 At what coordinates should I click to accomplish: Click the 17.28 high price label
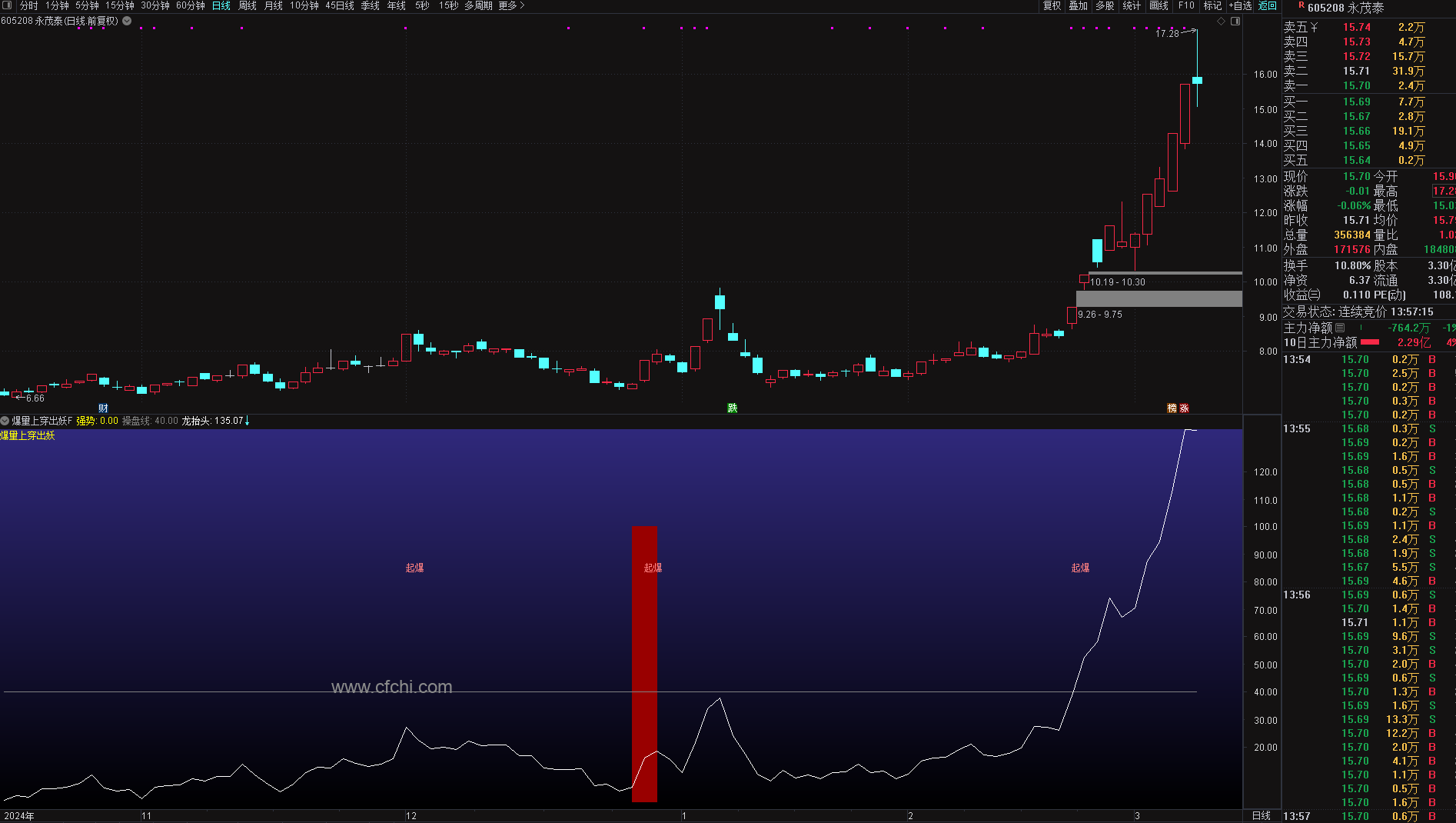(x=1167, y=34)
